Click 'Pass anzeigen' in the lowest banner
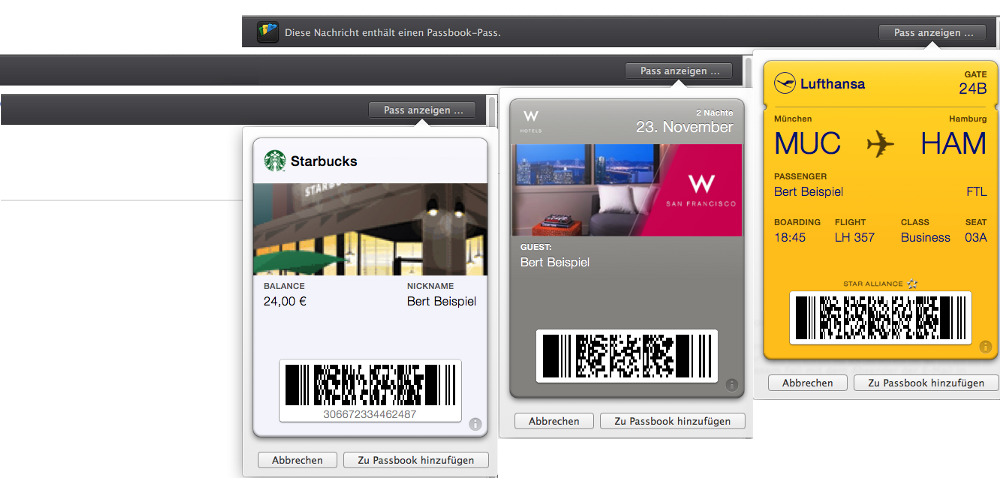Image resolution: width=1000 pixels, height=500 pixels. pyautogui.click(x=422, y=110)
